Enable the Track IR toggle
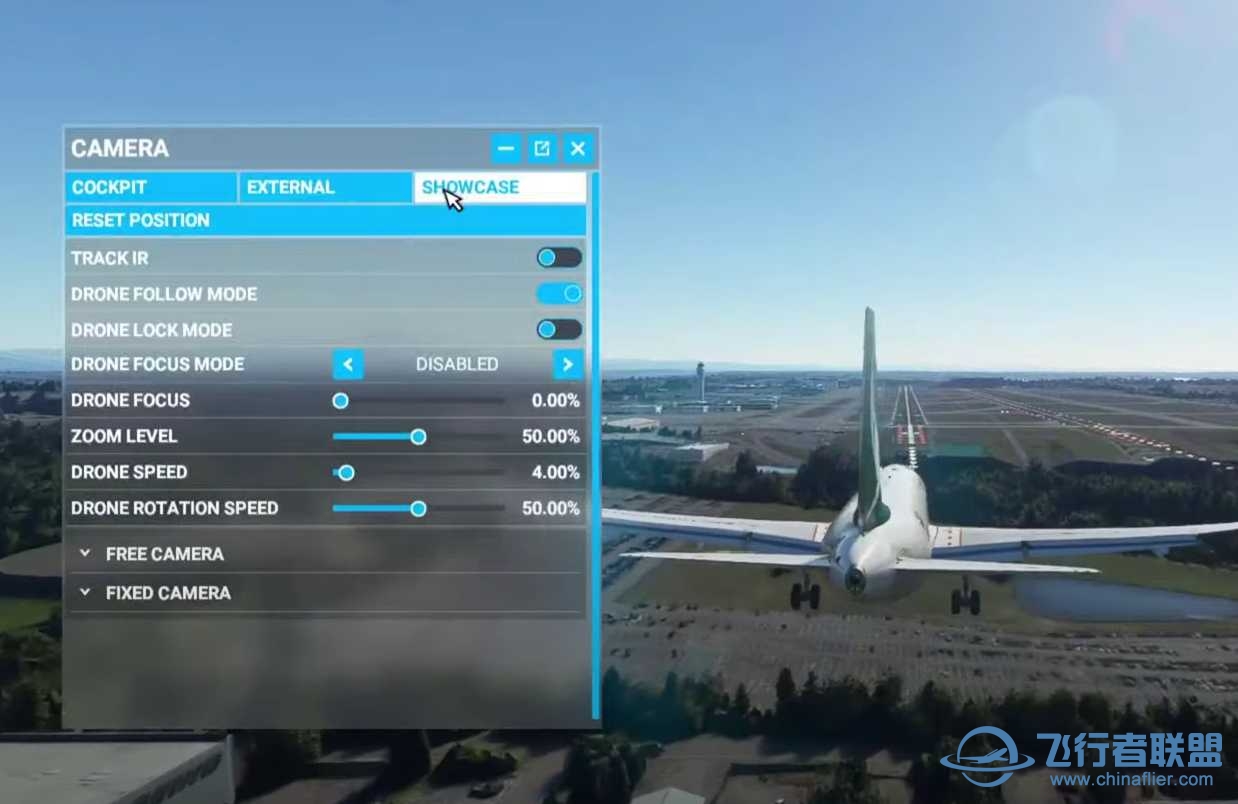Image resolution: width=1238 pixels, height=804 pixels. click(x=559, y=258)
